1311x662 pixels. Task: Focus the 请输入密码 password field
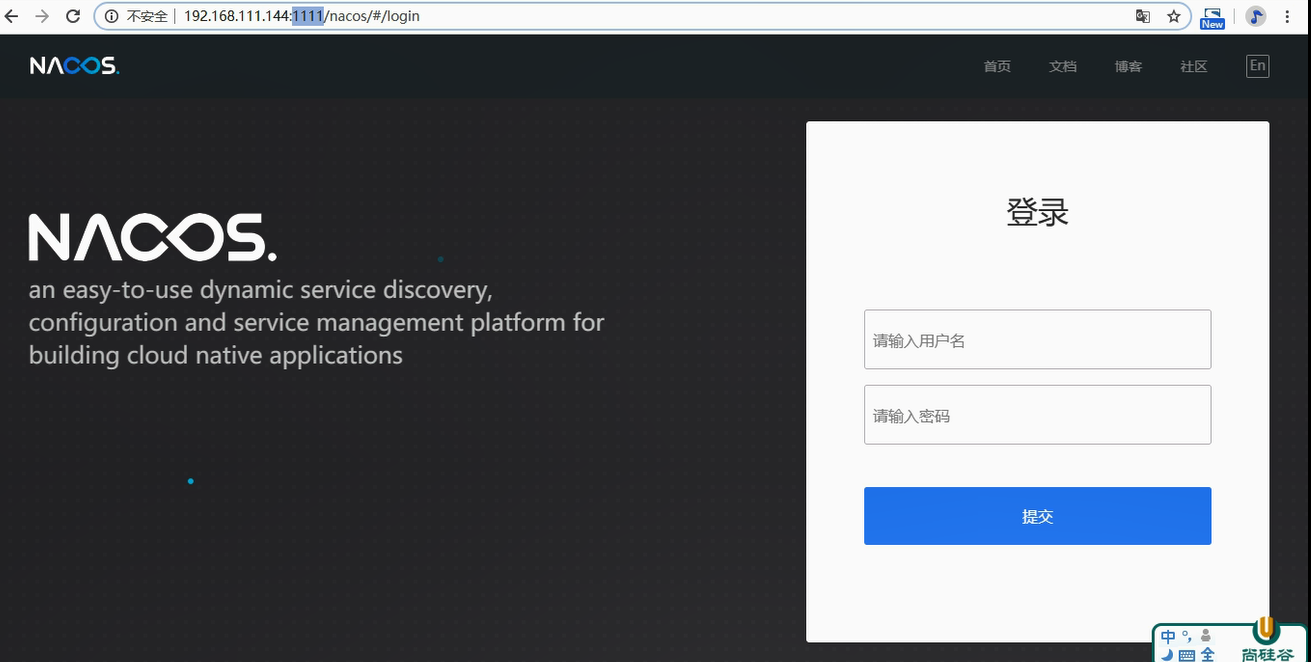click(x=1037, y=415)
